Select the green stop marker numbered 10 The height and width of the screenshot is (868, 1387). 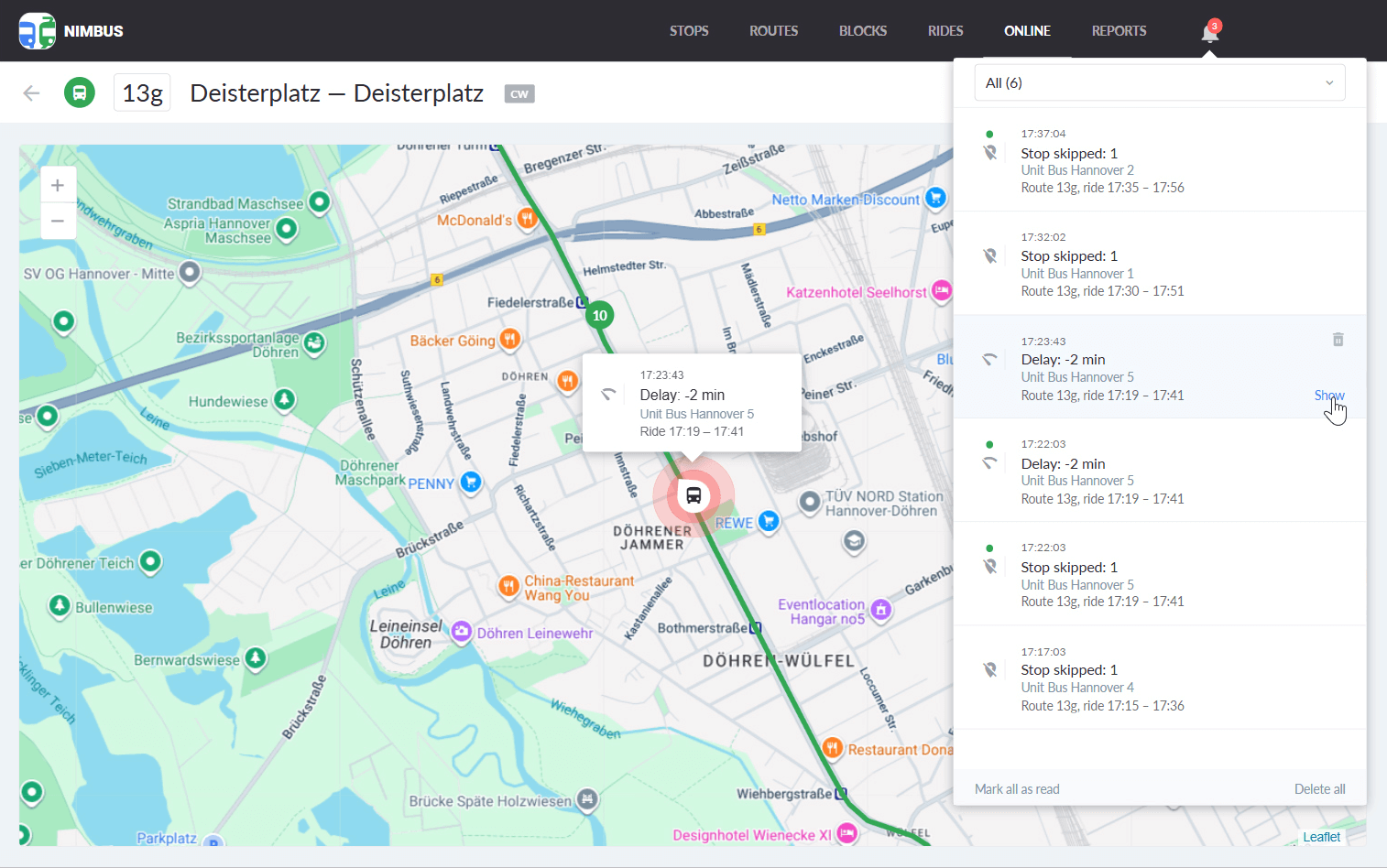599,315
